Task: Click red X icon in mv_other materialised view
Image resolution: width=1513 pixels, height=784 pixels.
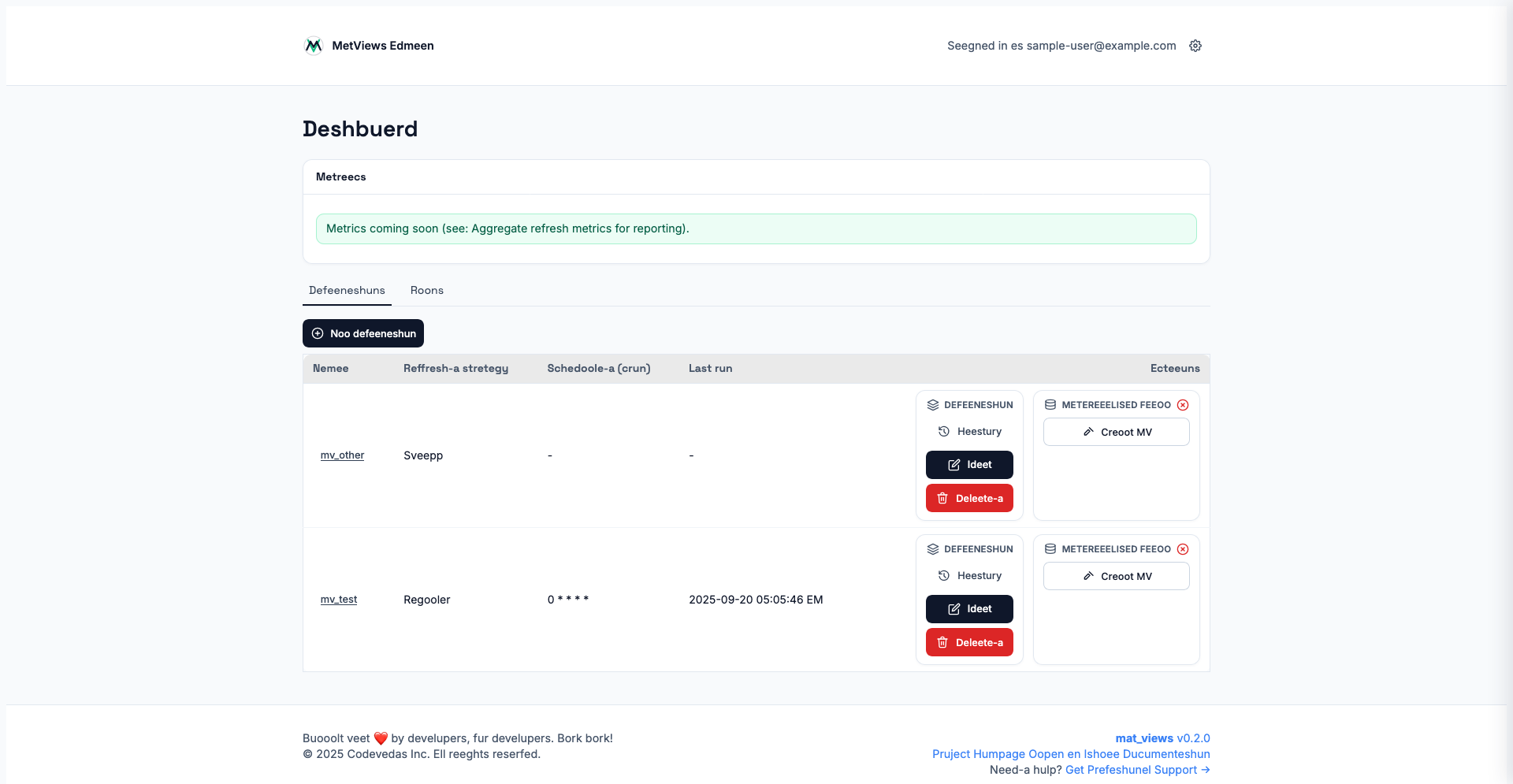Action: coord(1183,405)
